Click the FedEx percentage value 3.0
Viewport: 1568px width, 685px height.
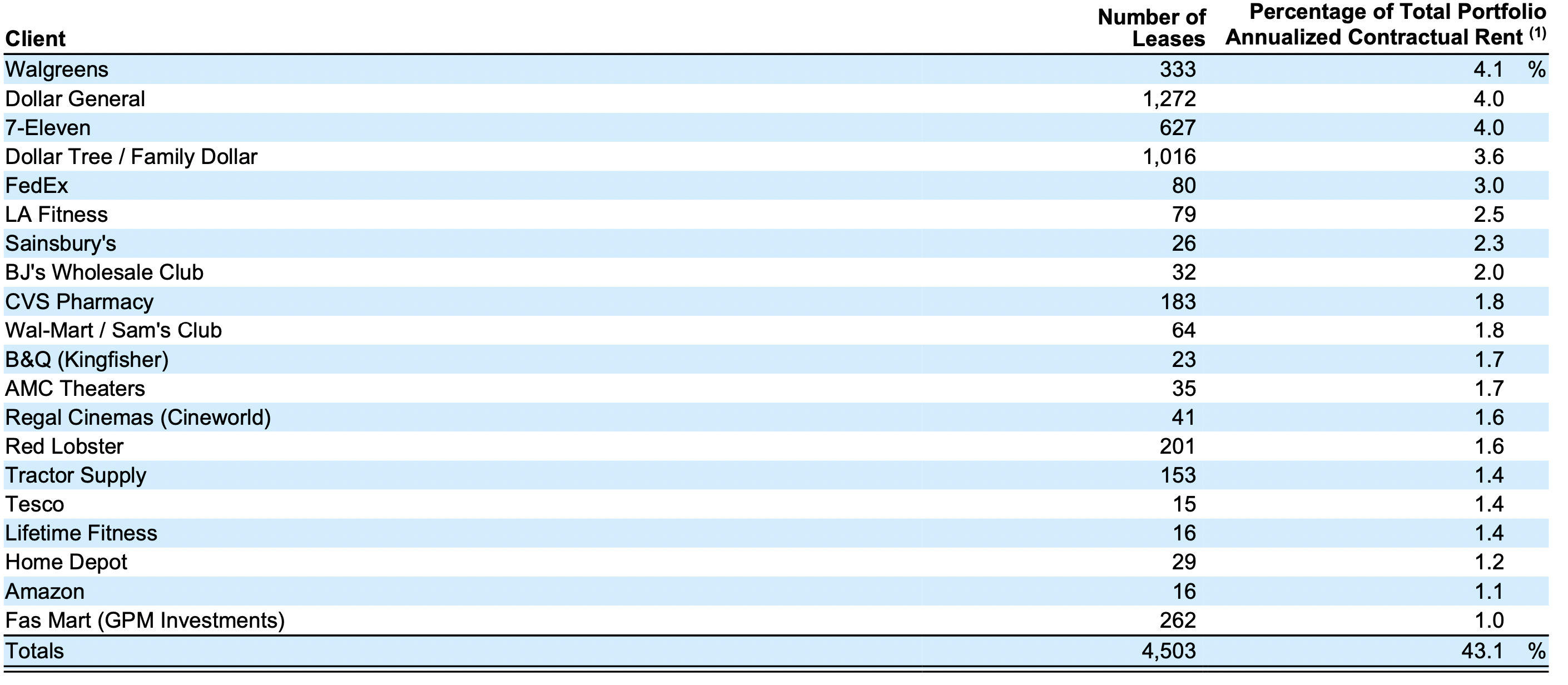click(x=1488, y=186)
